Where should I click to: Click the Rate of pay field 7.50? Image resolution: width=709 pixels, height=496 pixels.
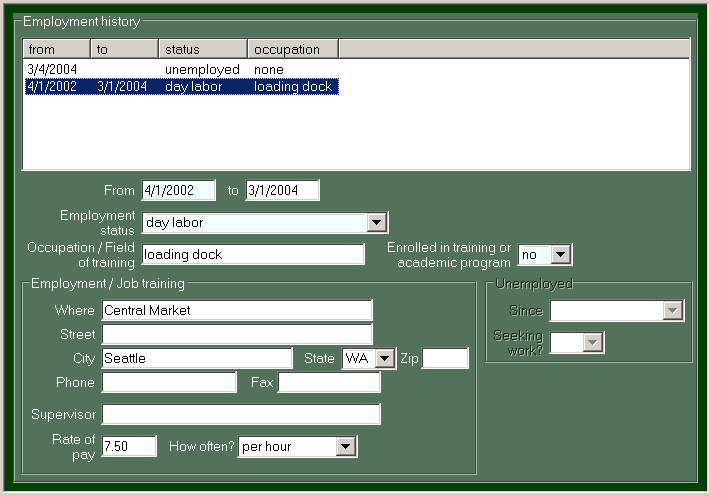point(129,447)
